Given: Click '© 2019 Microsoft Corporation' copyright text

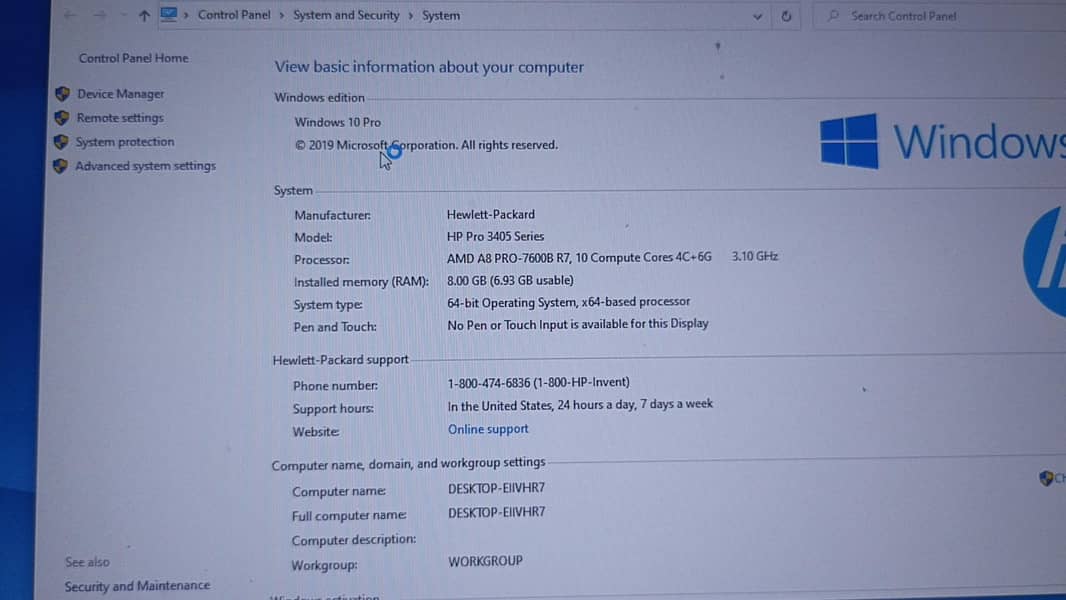Looking at the screenshot, I should click(426, 145).
